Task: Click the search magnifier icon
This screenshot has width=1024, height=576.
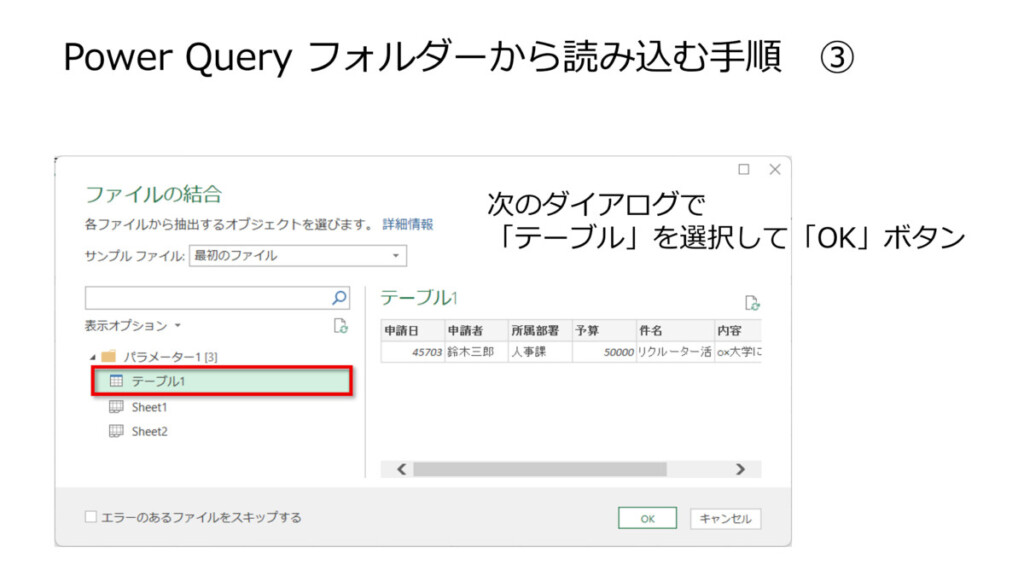Action: click(x=339, y=298)
